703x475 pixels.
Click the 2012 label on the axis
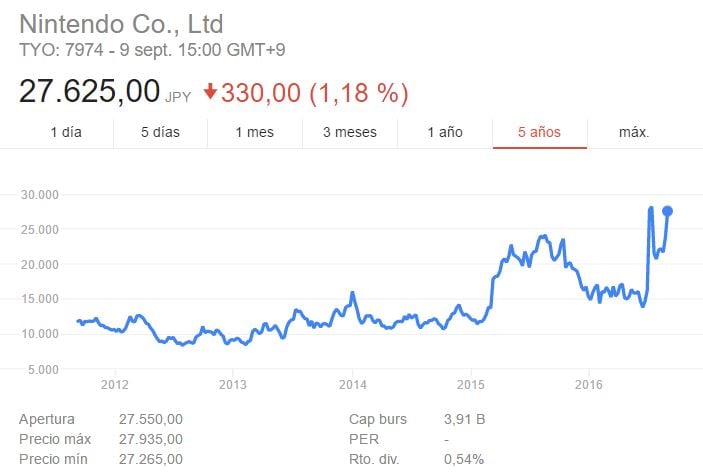(115, 384)
